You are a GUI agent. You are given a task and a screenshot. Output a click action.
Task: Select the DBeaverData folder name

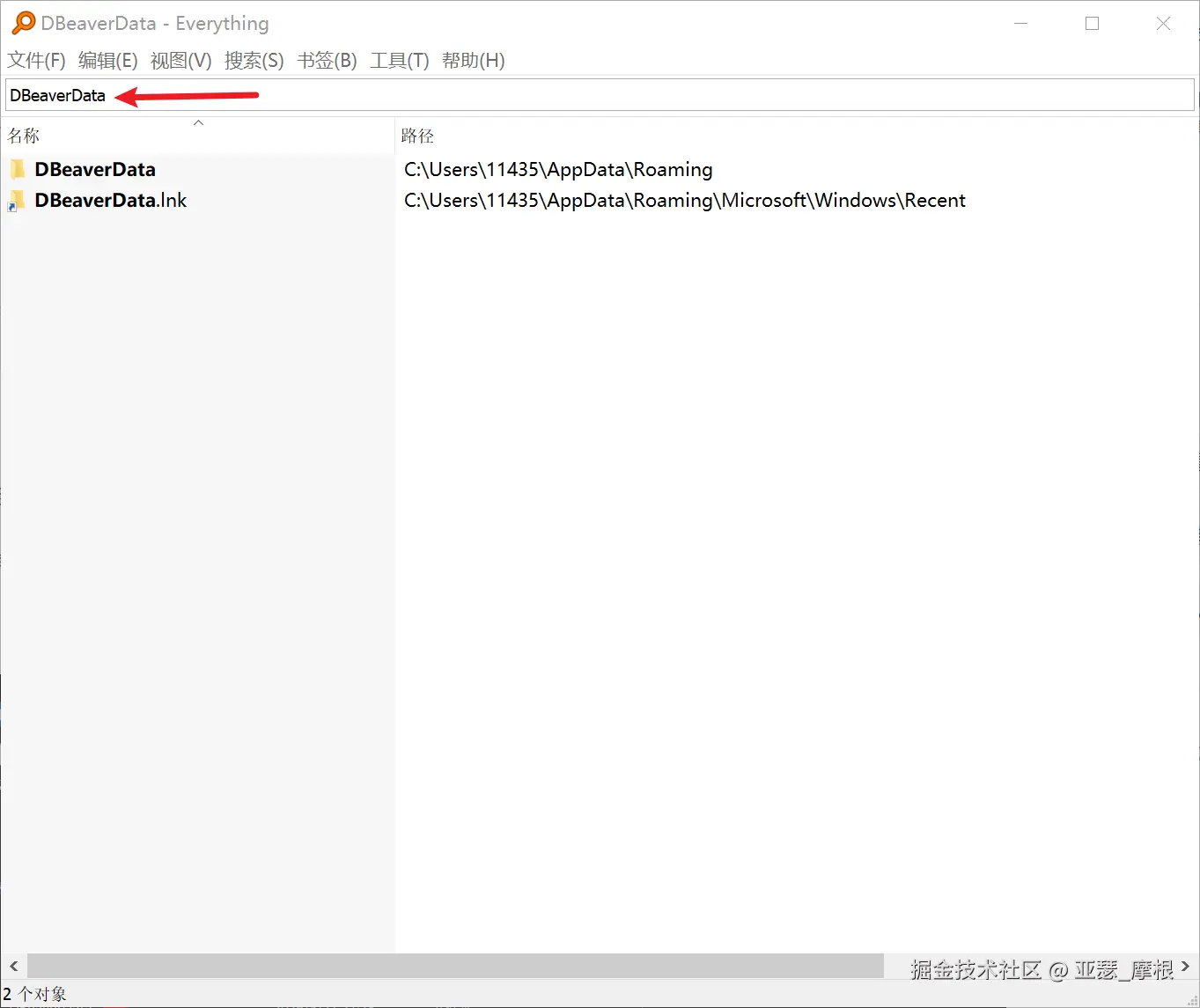[95, 169]
